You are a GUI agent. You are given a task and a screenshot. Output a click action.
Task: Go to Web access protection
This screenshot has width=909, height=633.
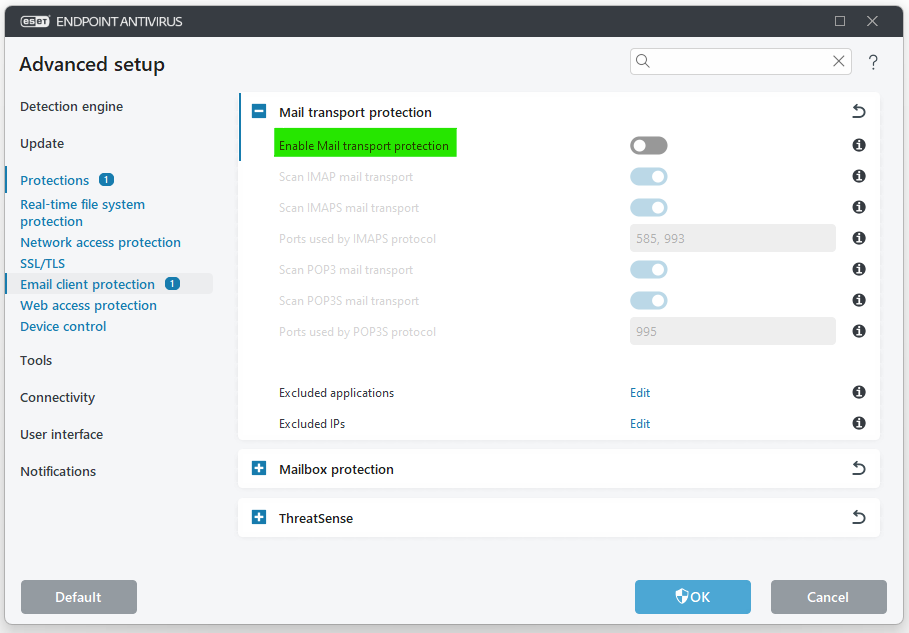[88, 305]
